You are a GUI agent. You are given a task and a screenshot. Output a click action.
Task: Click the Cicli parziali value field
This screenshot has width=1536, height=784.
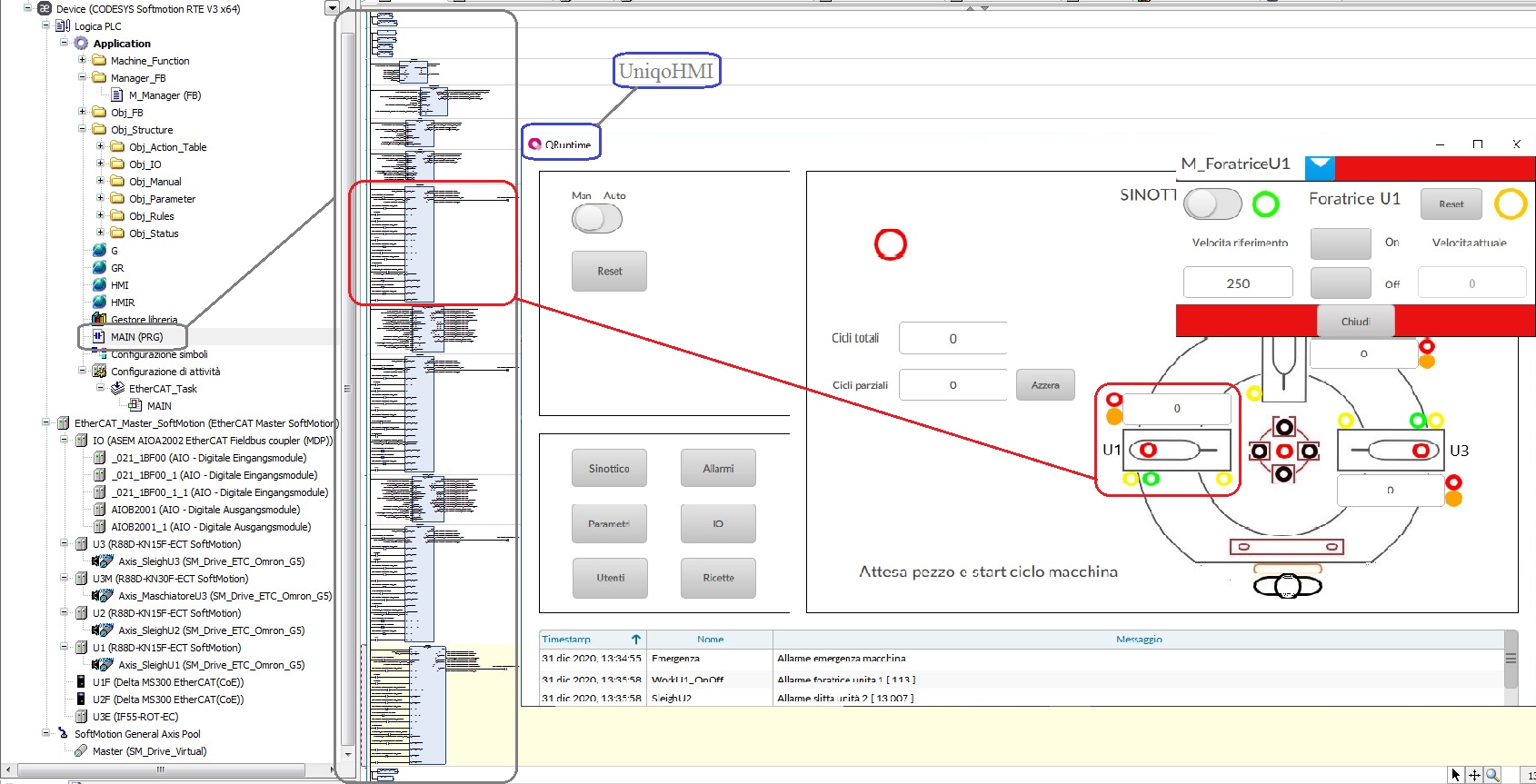pos(953,385)
